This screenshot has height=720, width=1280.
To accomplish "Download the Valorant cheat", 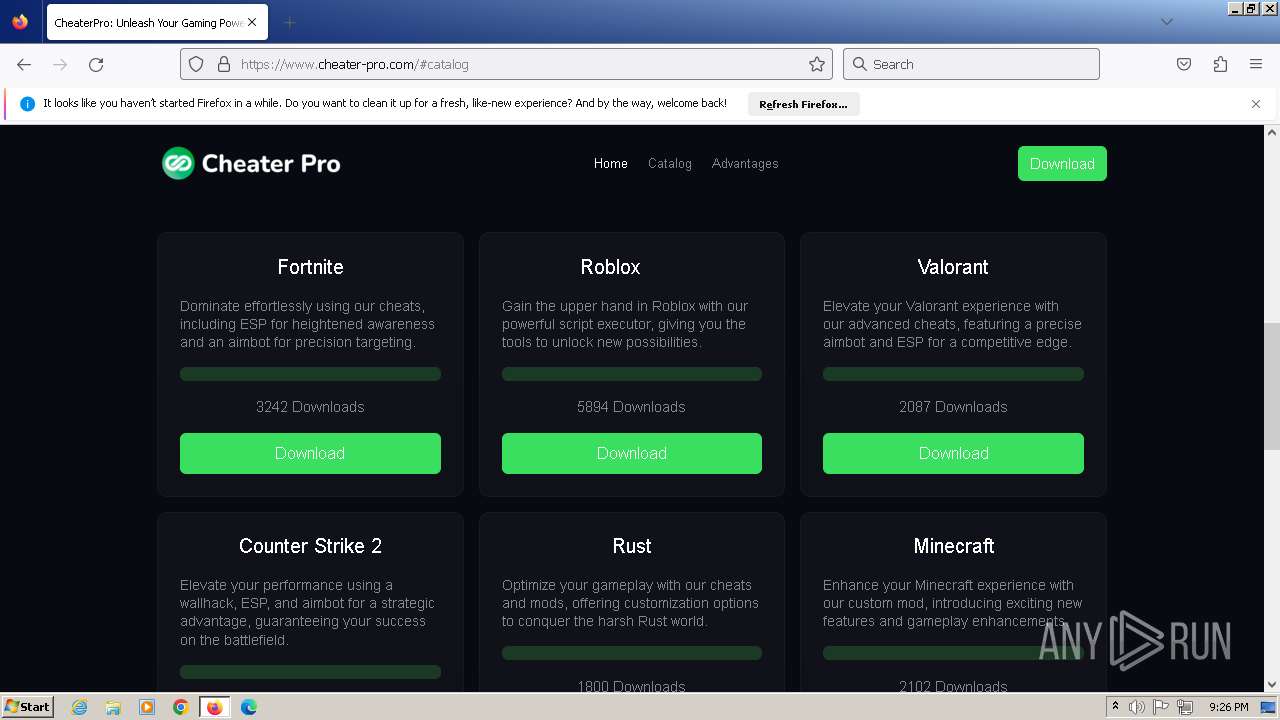I will coord(953,453).
